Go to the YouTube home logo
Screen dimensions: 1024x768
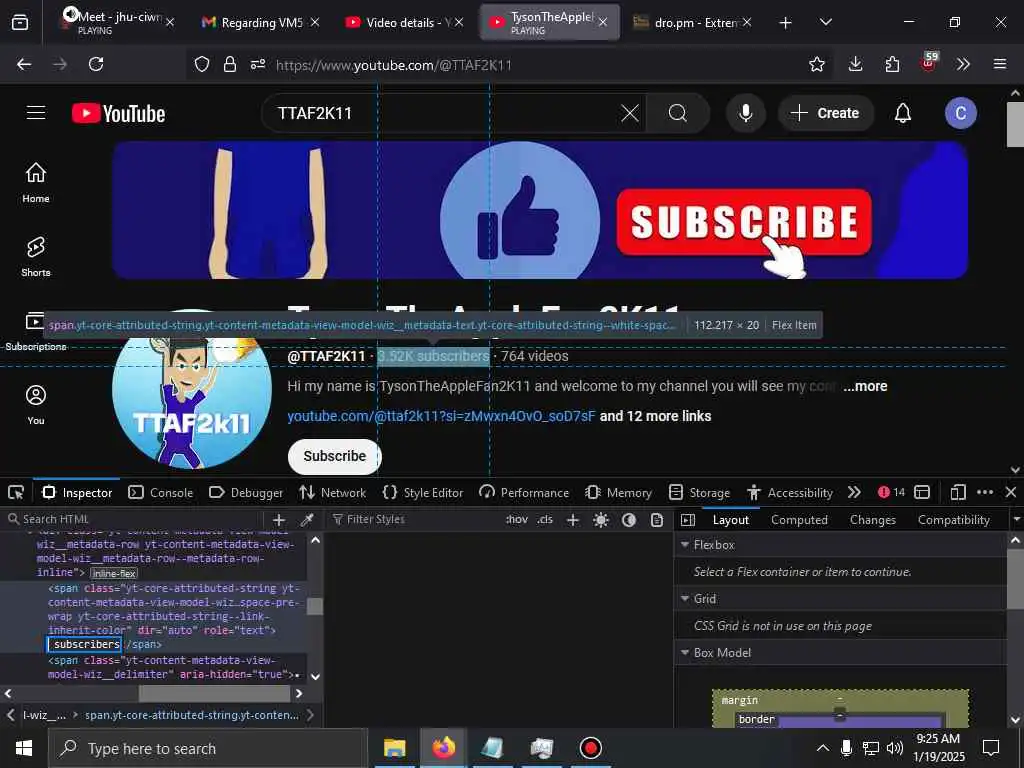[118, 113]
